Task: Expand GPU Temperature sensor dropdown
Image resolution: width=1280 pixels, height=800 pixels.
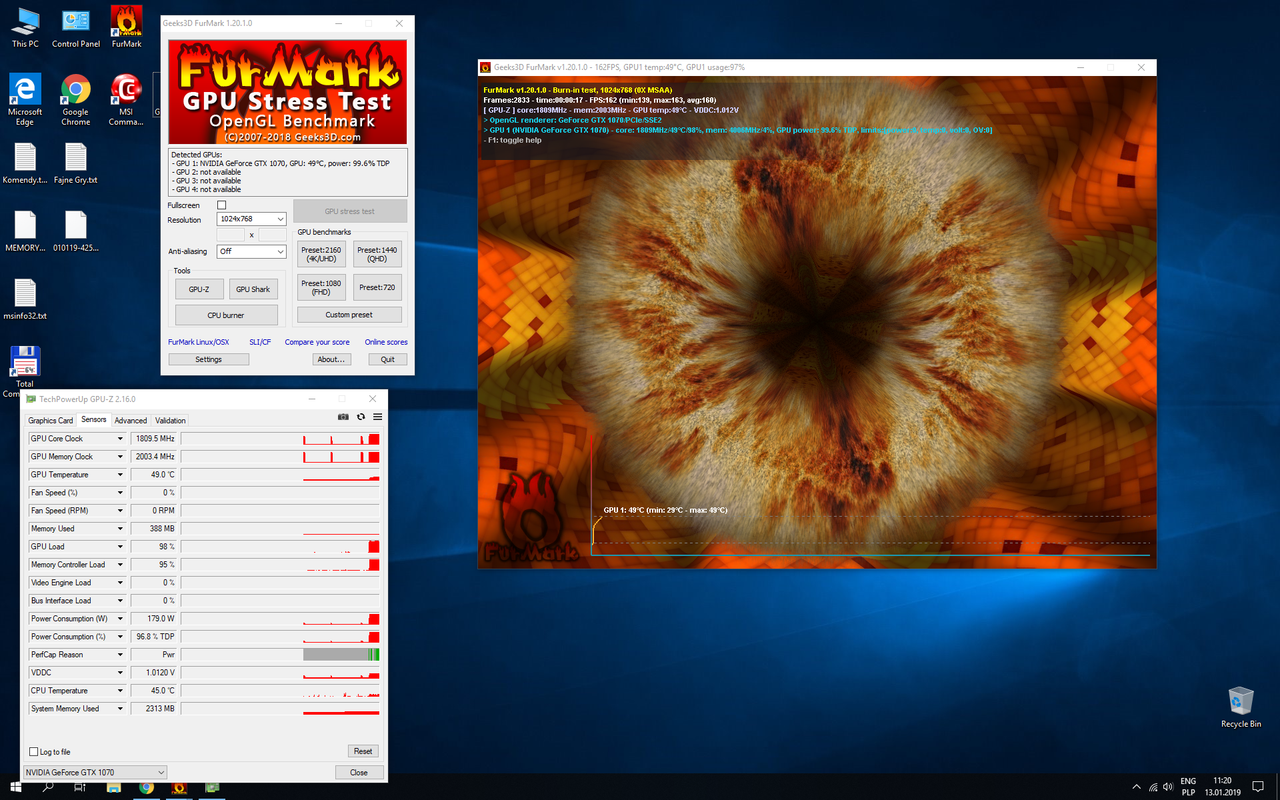Action: click(120, 475)
